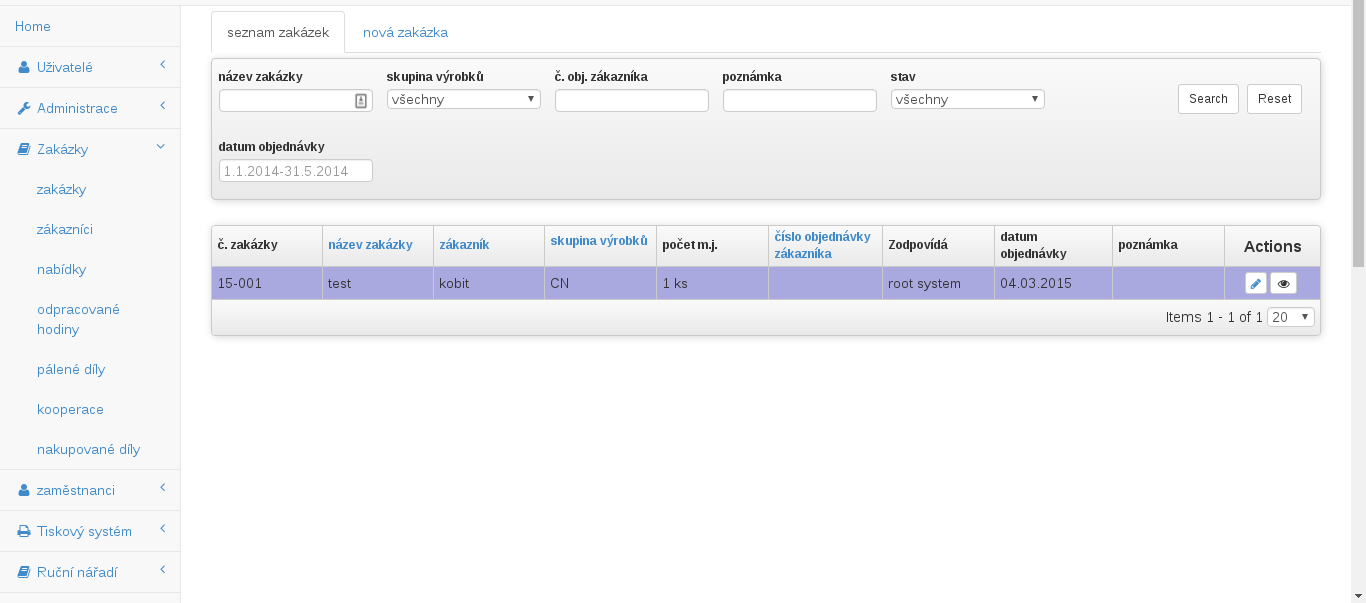Click the printer icon beside Tiskový systém
Image resolution: width=1366 pixels, height=603 pixels.
24,532
